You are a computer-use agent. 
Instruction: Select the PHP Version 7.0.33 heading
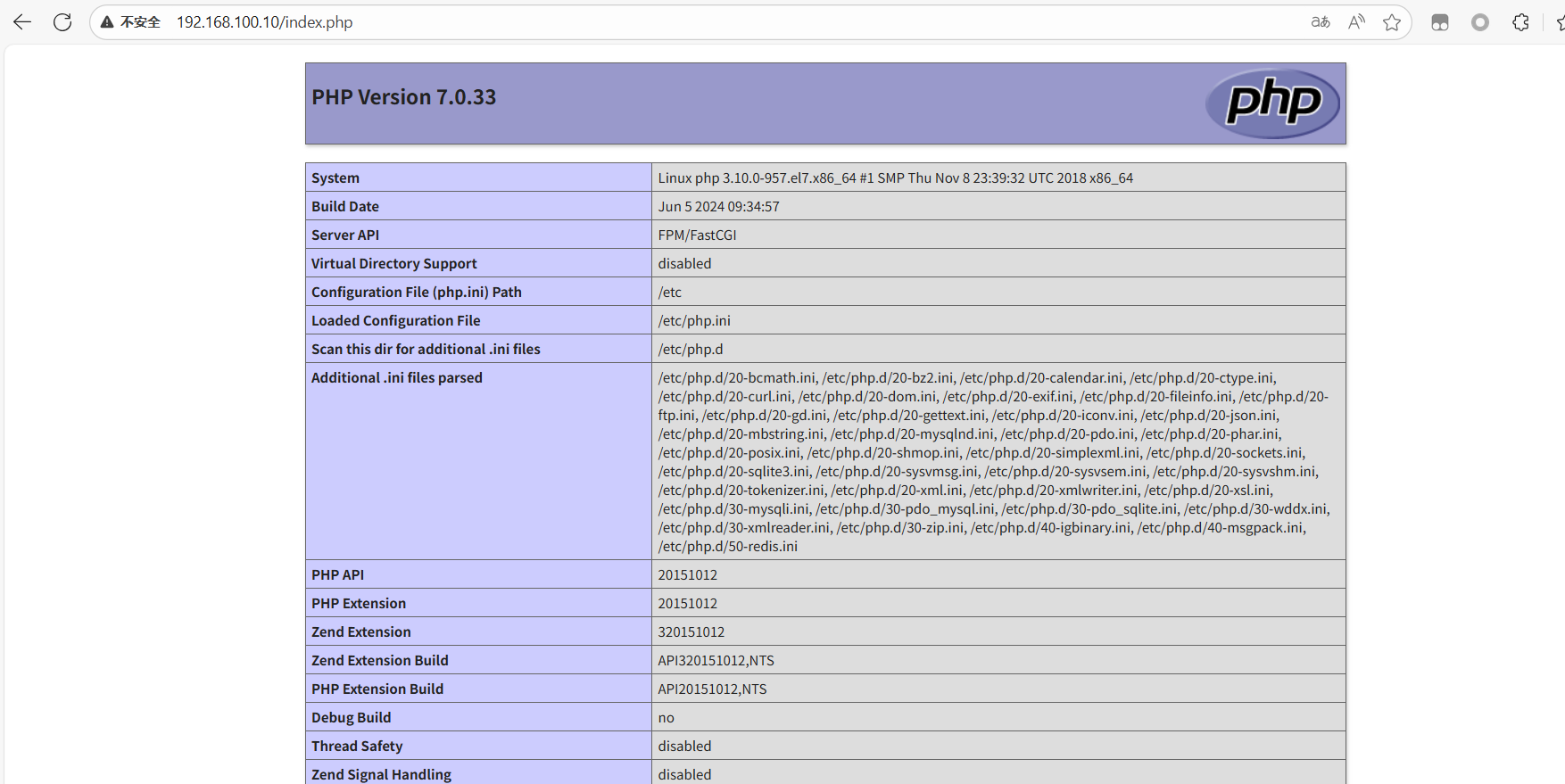click(x=403, y=97)
